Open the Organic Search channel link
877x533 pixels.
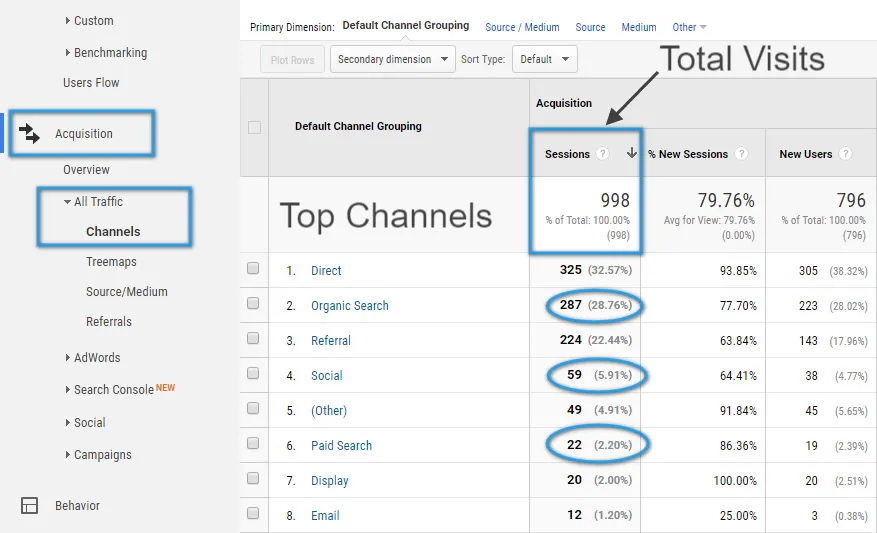350,306
